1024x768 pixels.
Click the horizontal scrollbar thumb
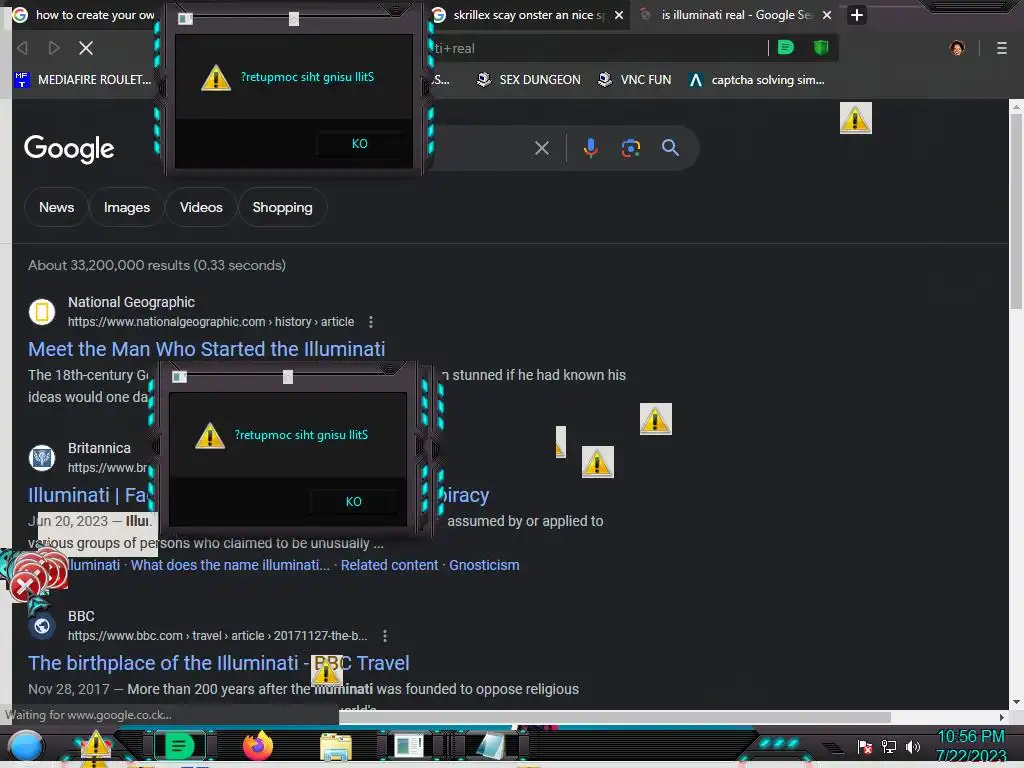coord(615,716)
